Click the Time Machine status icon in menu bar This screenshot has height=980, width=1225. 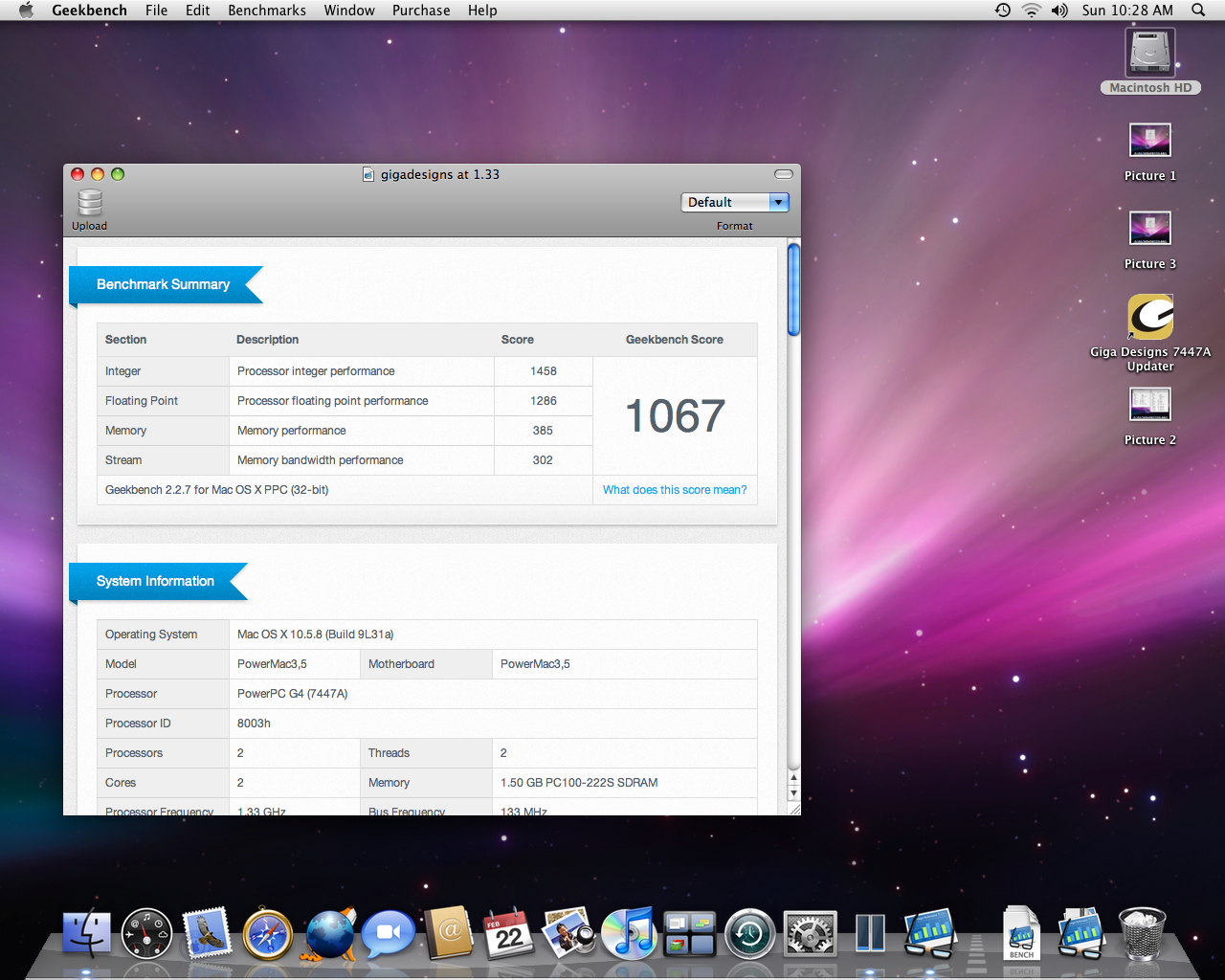click(1002, 11)
